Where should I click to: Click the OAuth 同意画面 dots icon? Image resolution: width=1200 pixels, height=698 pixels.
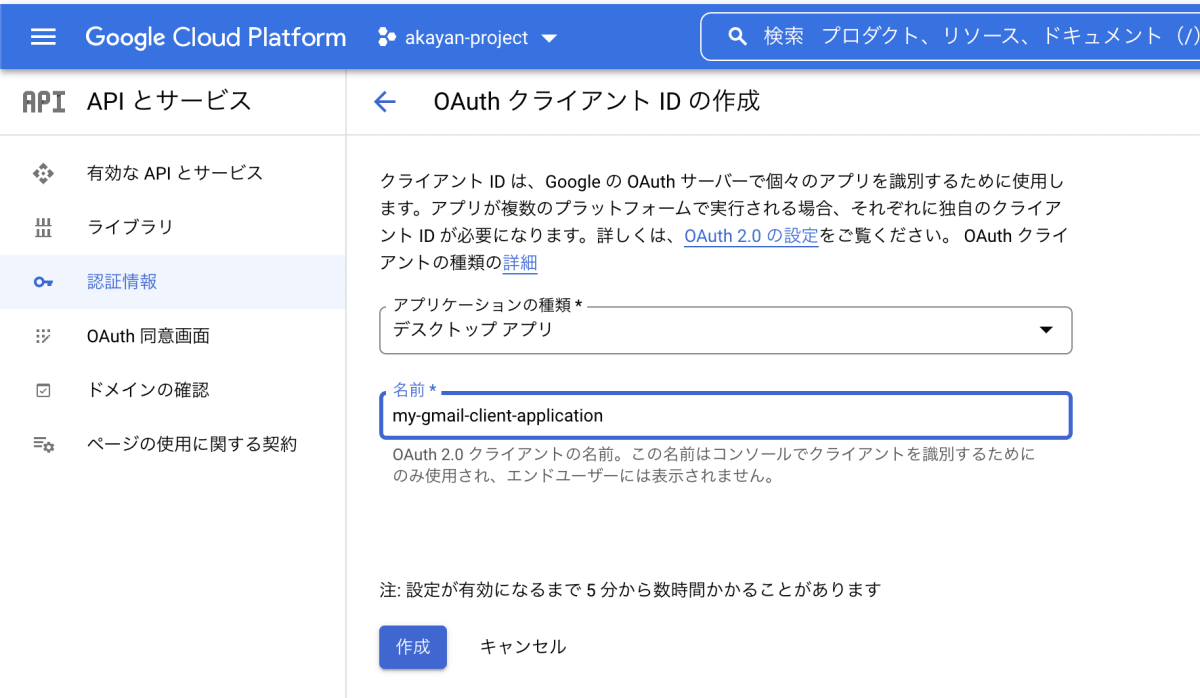click(x=43, y=336)
